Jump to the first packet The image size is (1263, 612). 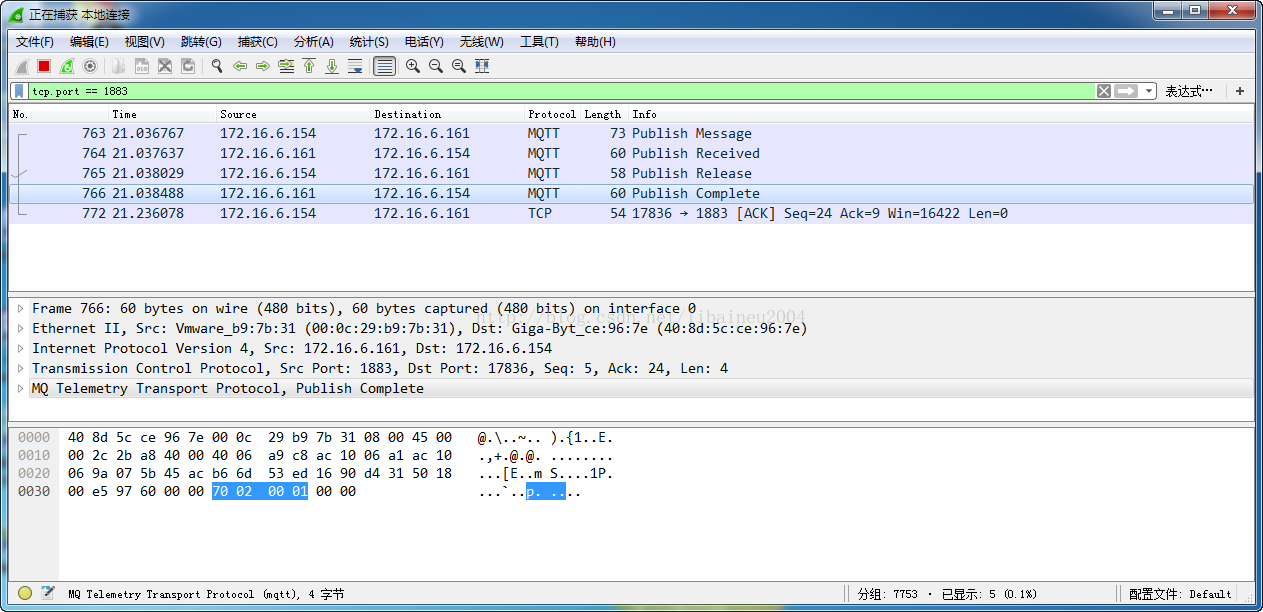pyautogui.click(x=309, y=66)
